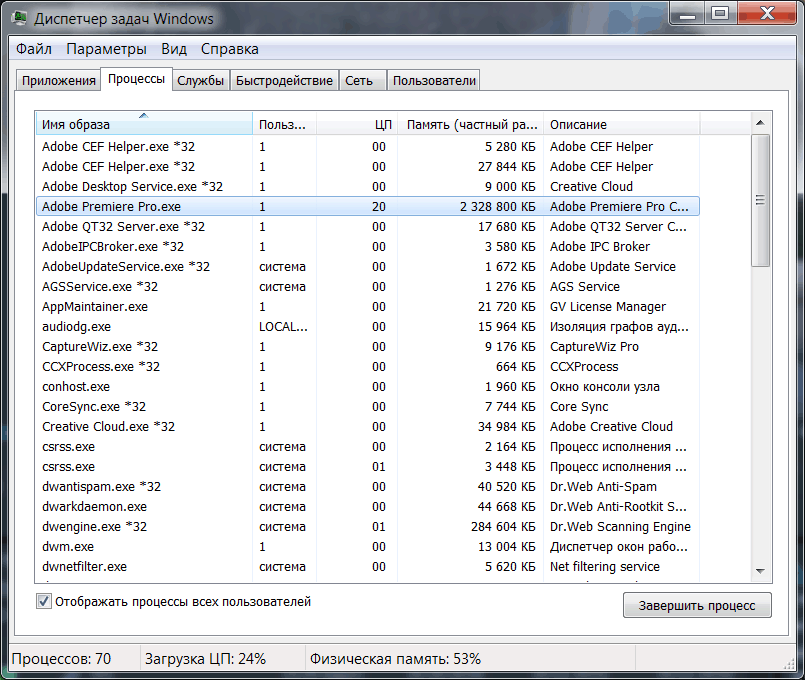Click the AGS Service description

tap(585, 286)
